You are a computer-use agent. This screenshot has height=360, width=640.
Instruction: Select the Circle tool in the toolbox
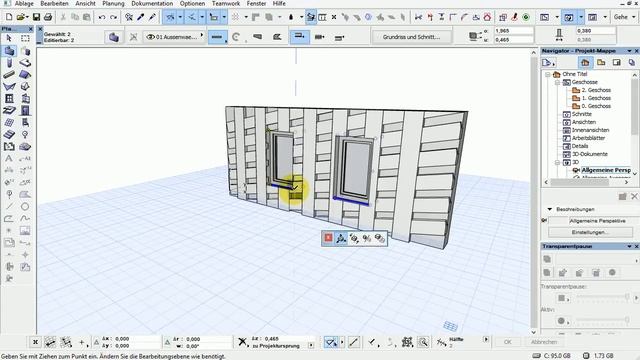pyautogui.click(x=25, y=207)
